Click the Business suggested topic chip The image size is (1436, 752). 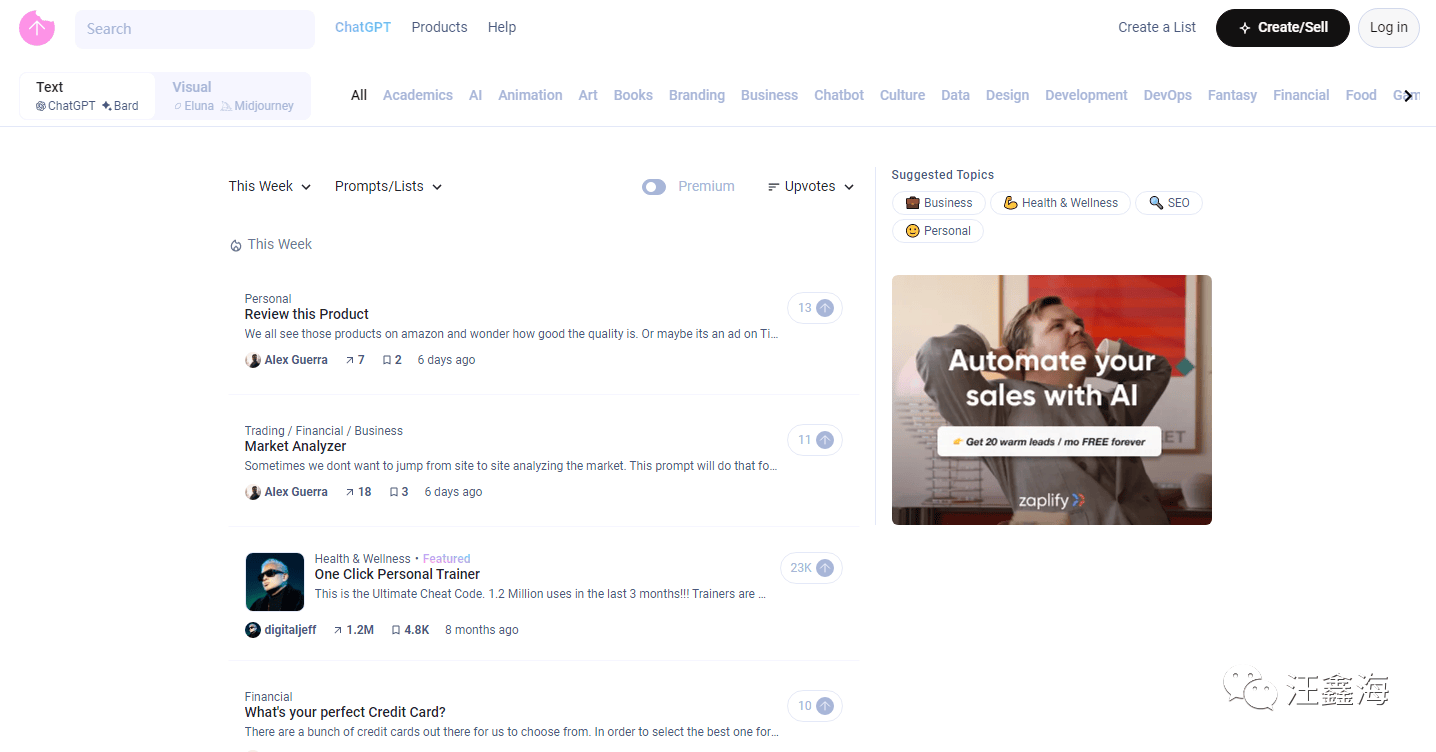939,203
